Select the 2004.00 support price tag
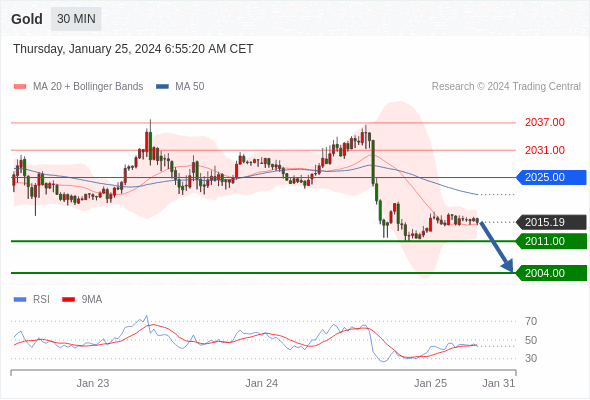590x400 pixels. [x=551, y=273]
